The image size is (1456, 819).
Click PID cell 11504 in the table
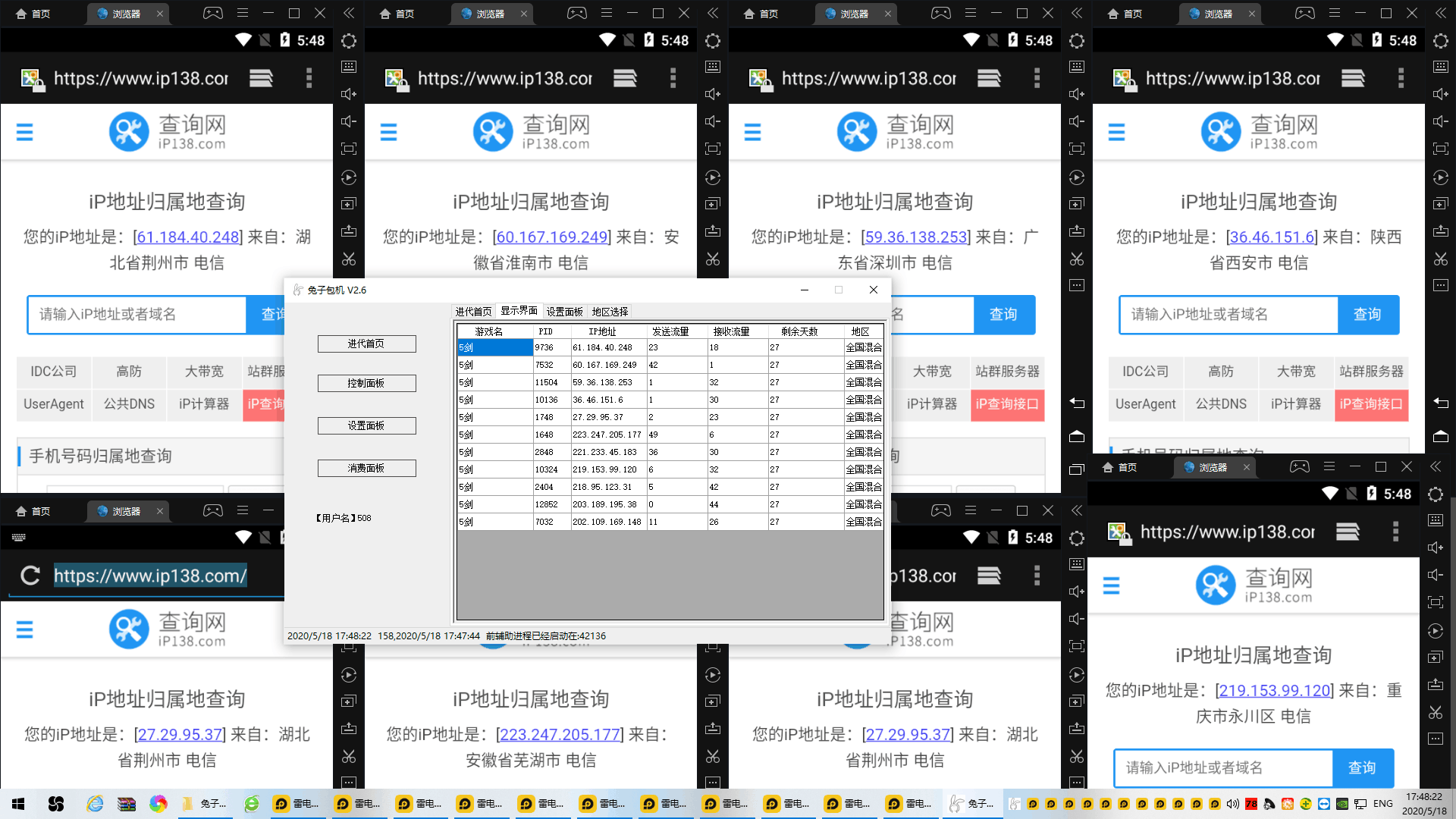pyautogui.click(x=552, y=382)
